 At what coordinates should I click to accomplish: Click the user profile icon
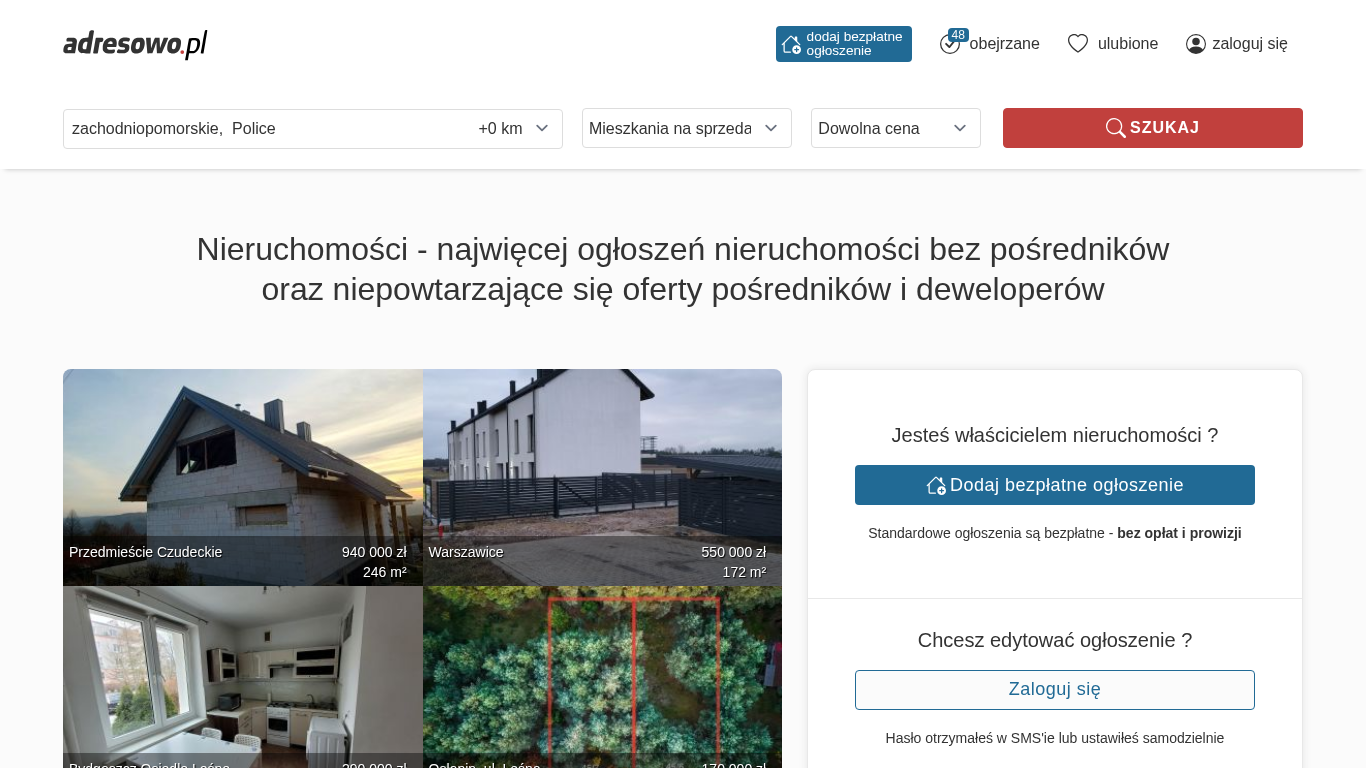click(1196, 44)
